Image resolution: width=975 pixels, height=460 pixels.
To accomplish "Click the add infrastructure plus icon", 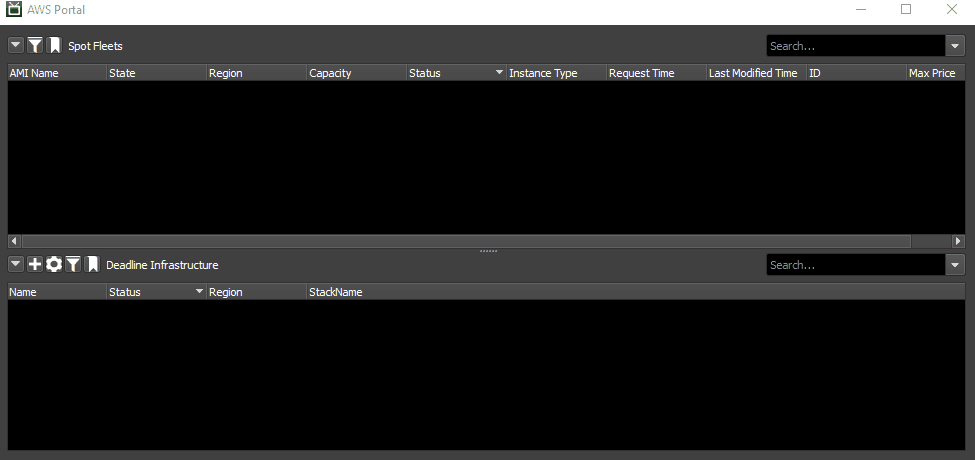I will coord(35,264).
